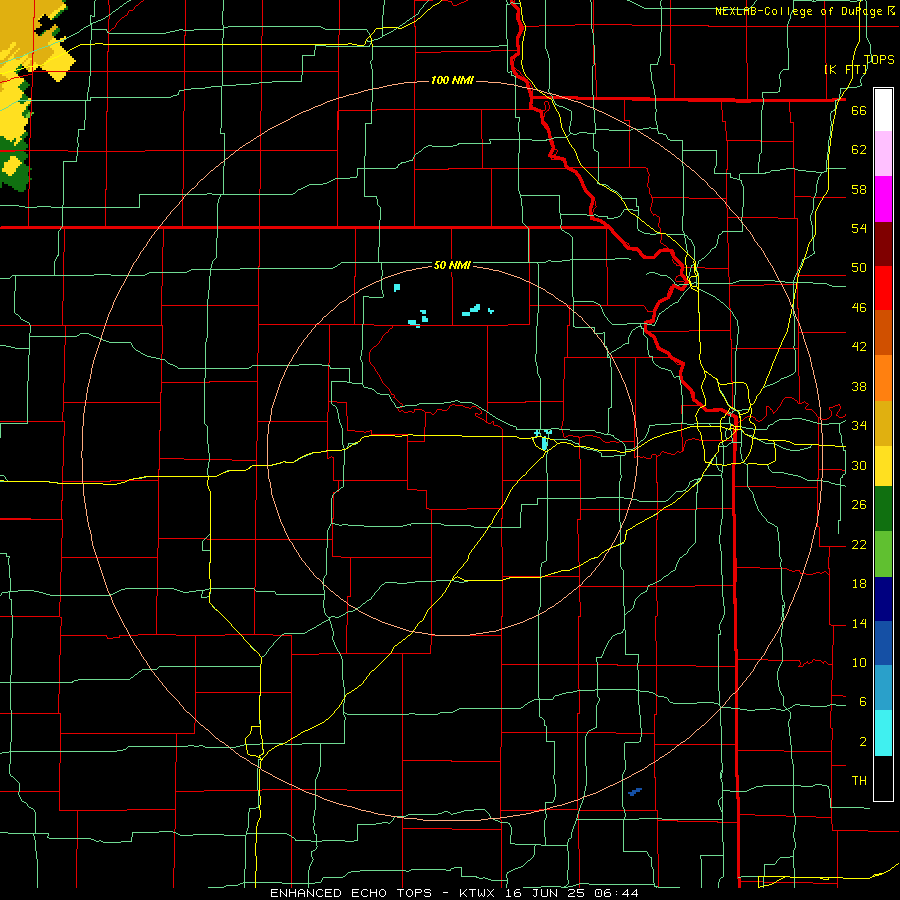Click the 6 legend value
Screen dimensions: 900x900
pyautogui.click(x=862, y=702)
